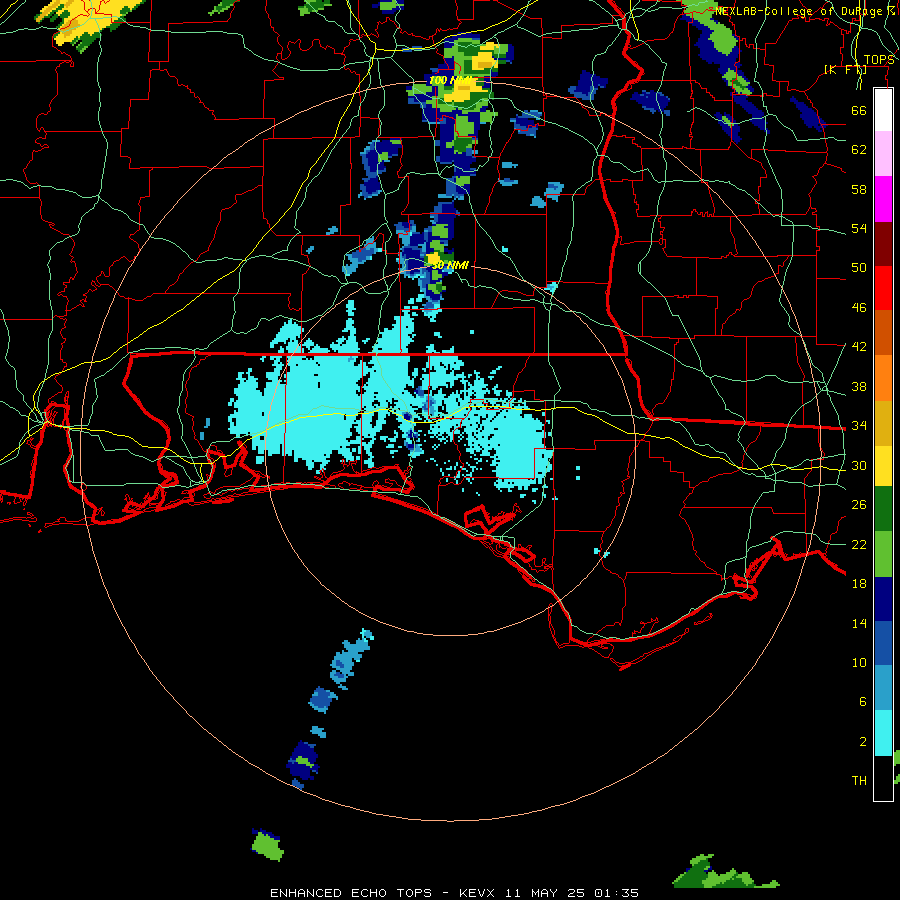Choose the navy blue legend swatch

(x=883, y=599)
